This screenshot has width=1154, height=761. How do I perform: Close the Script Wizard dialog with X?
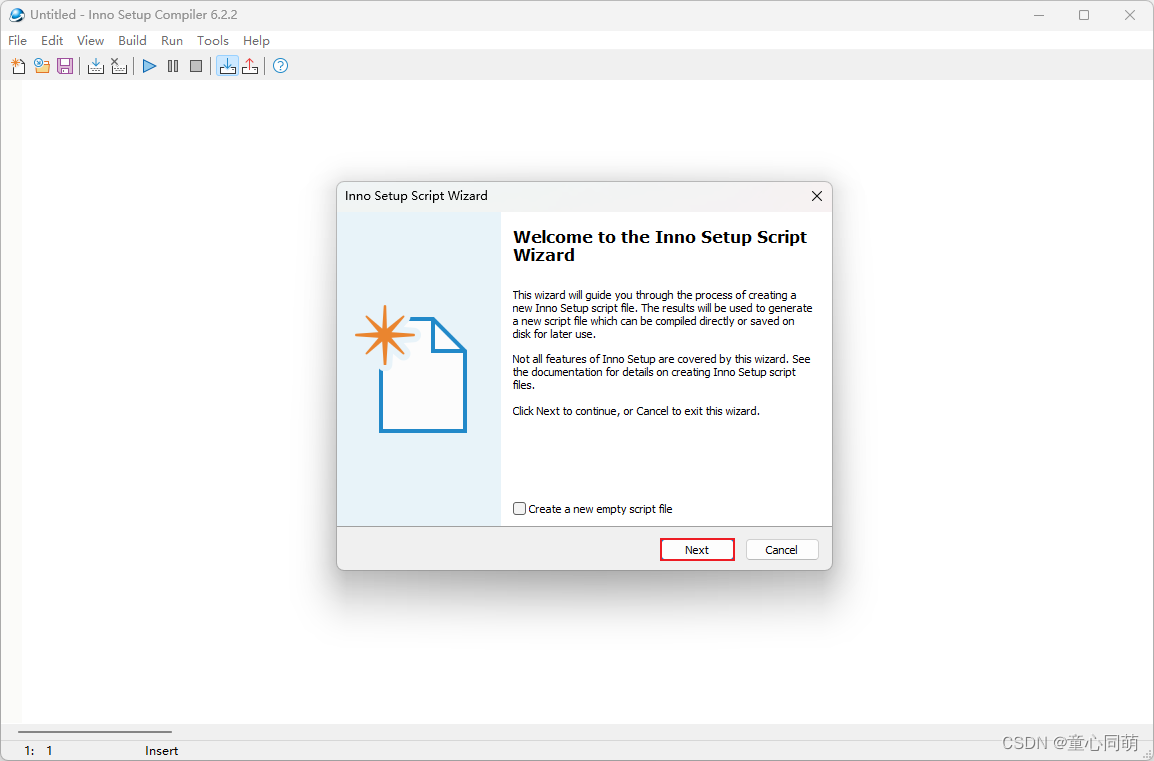coord(816,196)
